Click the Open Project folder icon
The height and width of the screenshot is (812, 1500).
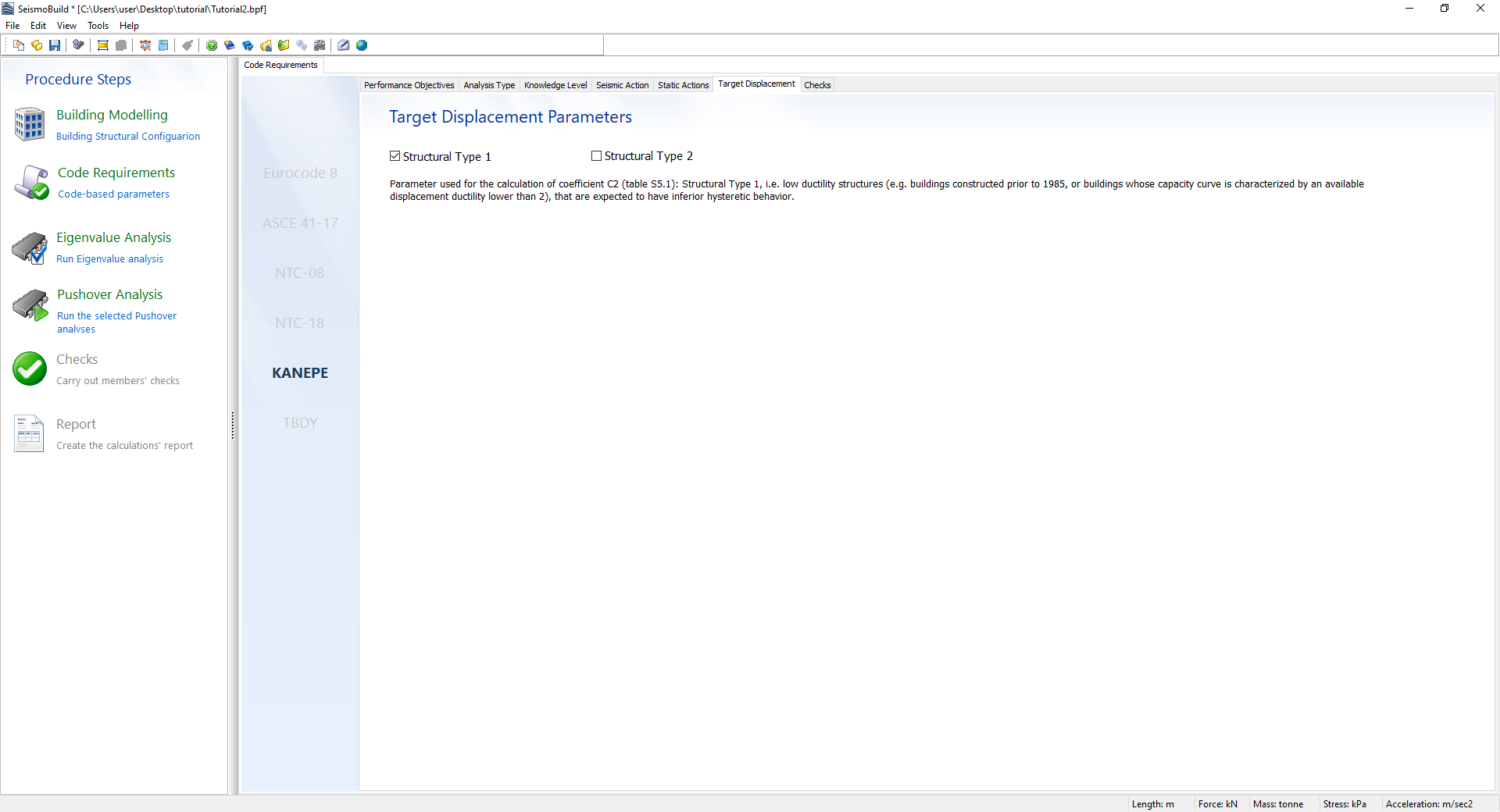37,45
